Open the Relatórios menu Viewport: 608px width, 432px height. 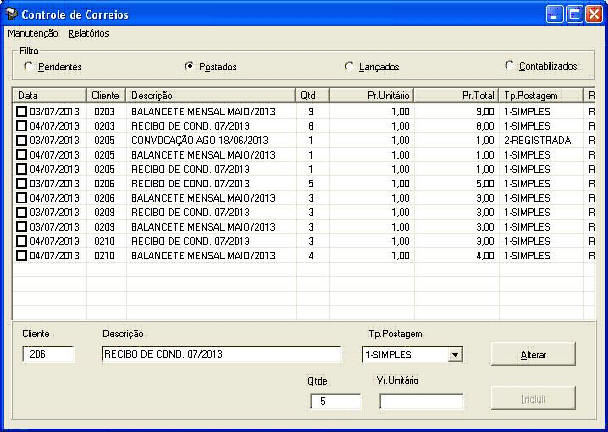(89, 33)
